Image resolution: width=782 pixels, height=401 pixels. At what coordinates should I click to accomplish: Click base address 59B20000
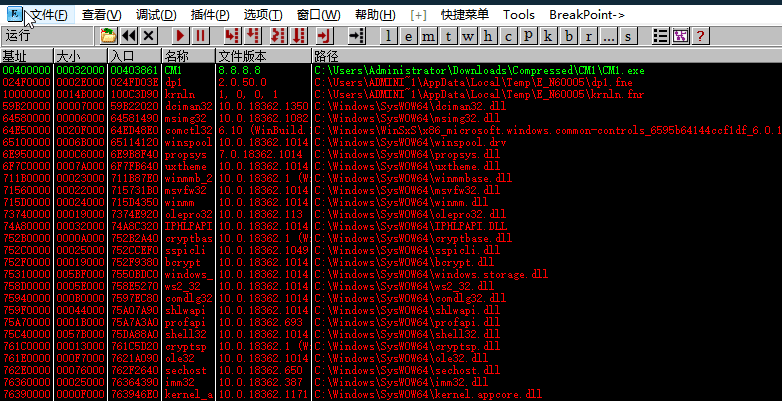pos(26,106)
